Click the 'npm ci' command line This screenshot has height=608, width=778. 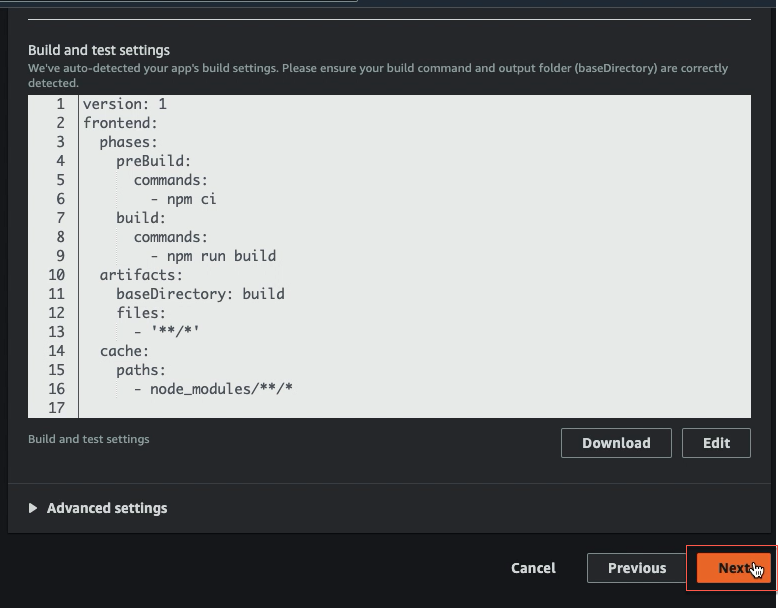click(184, 200)
